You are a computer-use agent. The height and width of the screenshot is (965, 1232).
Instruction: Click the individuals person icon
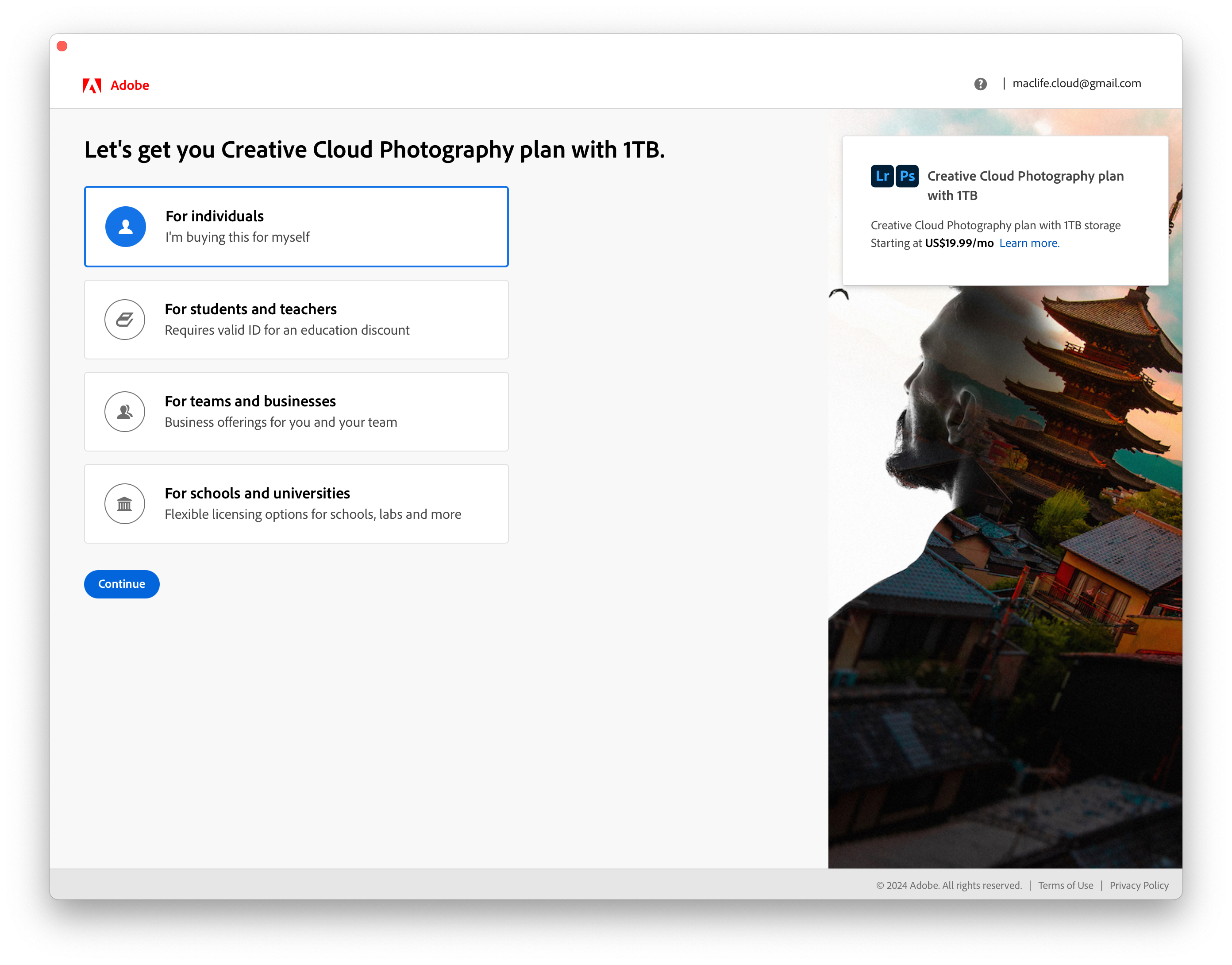[x=125, y=227]
